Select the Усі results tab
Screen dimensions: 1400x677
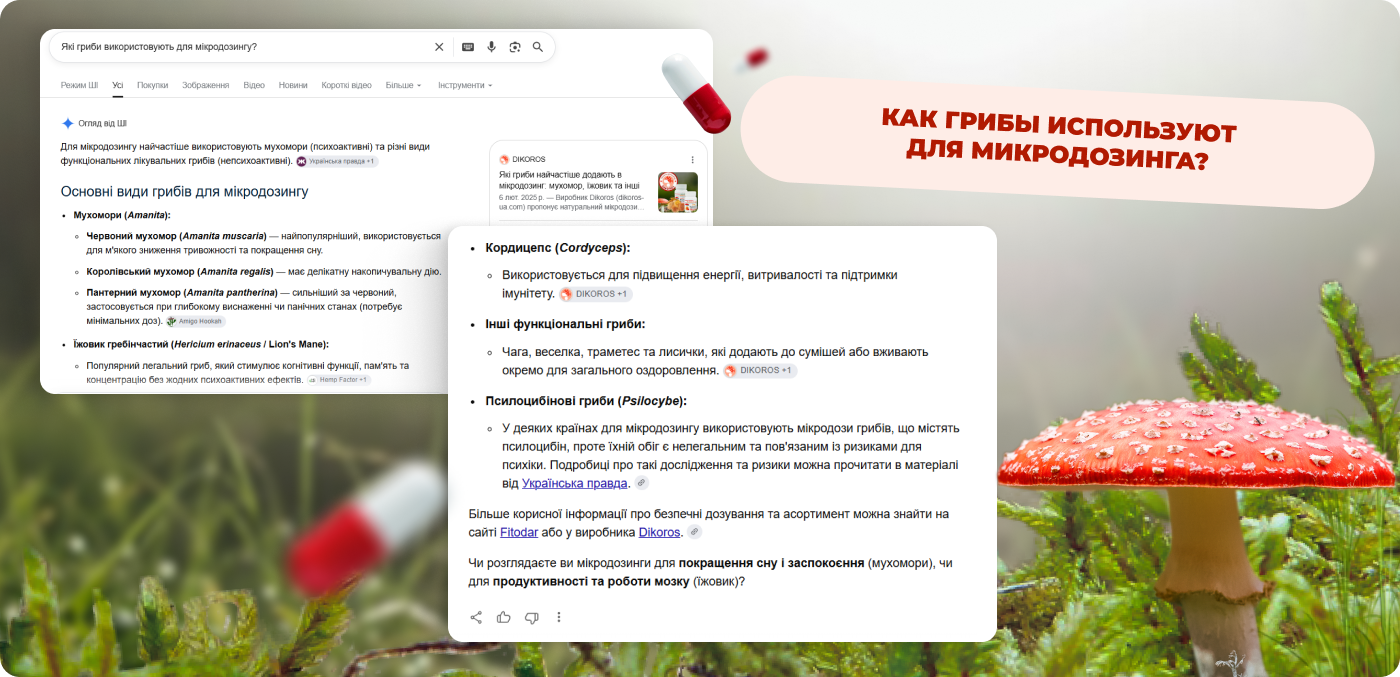click(x=118, y=85)
